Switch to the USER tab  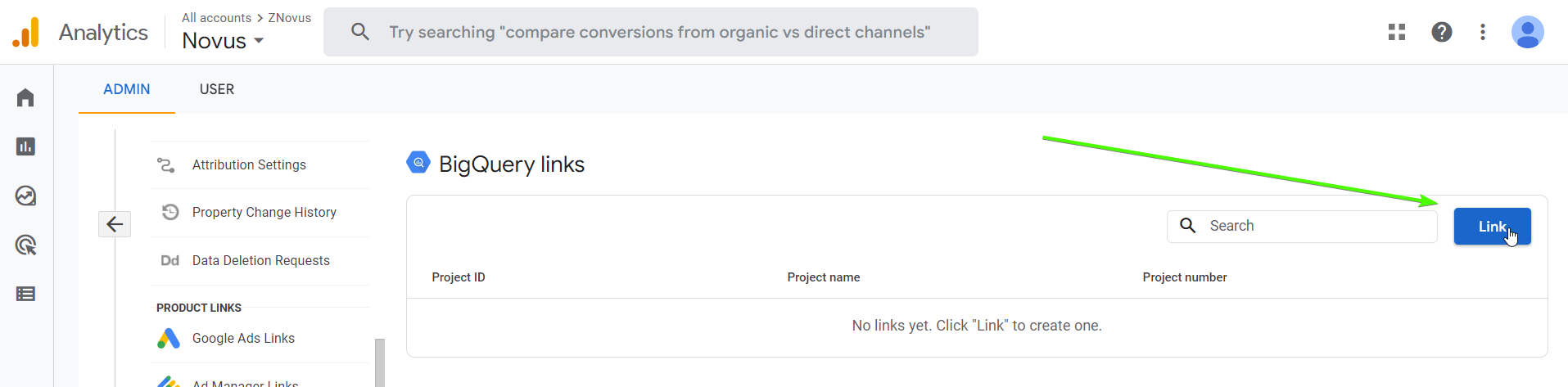[x=217, y=89]
